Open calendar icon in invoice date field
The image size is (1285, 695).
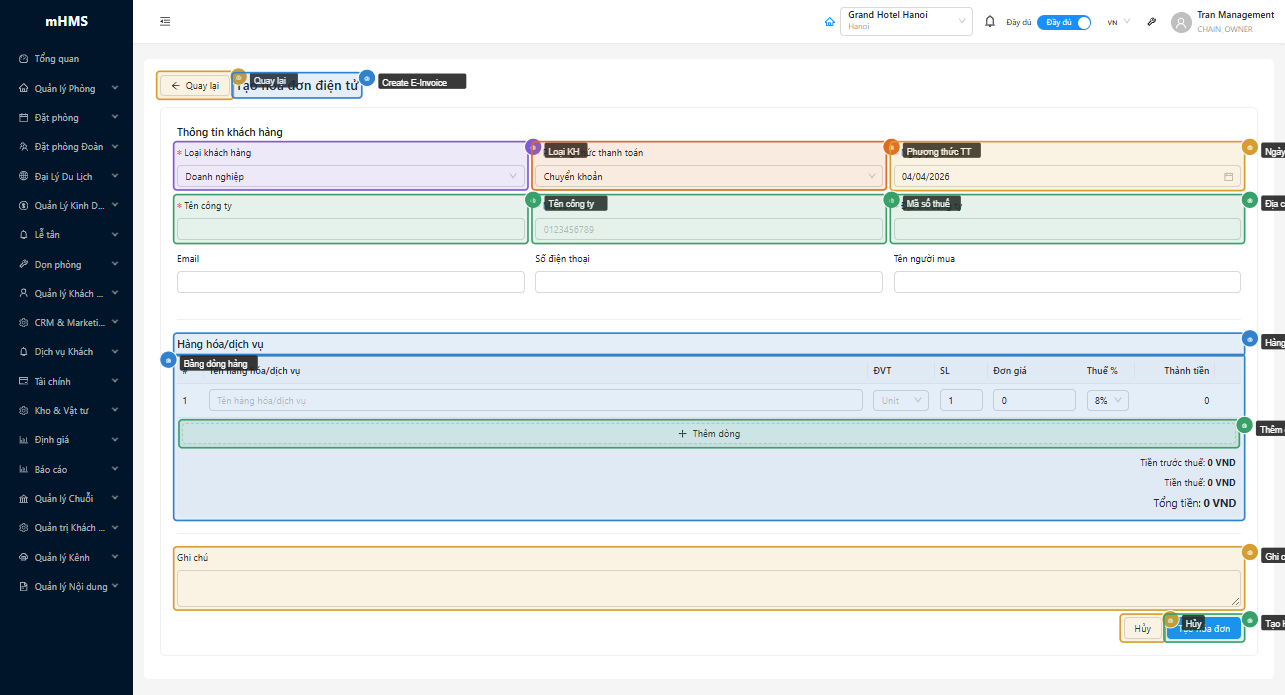pos(1228,177)
